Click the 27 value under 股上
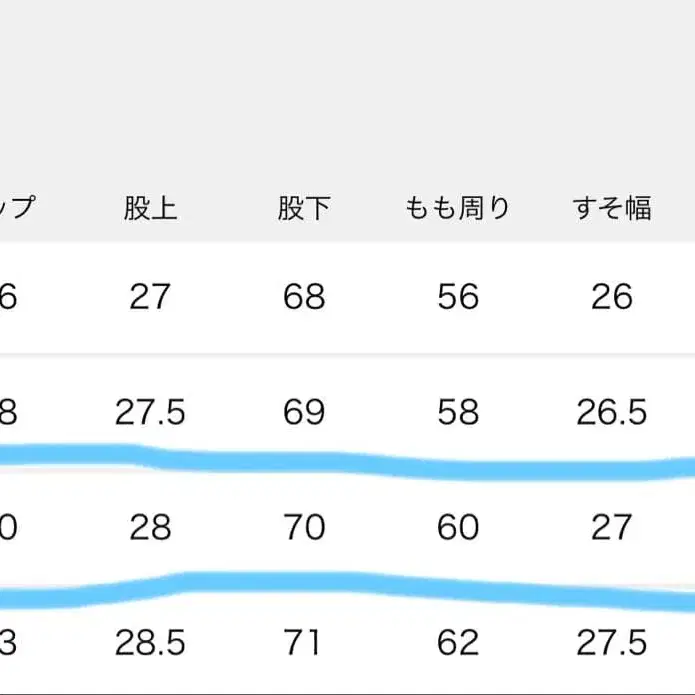The width and height of the screenshot is (695, 695). (x=150, y=297)
